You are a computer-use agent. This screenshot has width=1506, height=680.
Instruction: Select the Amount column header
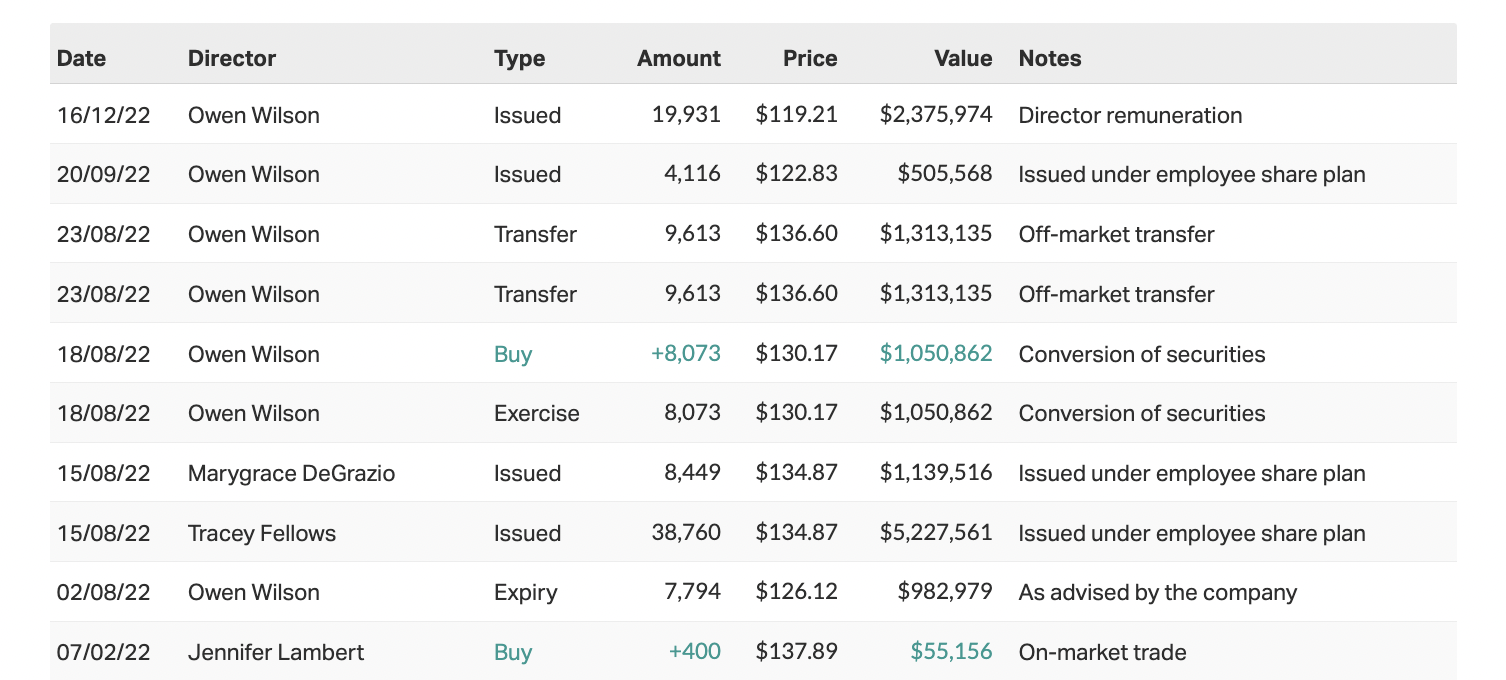(x=678, y=58)
